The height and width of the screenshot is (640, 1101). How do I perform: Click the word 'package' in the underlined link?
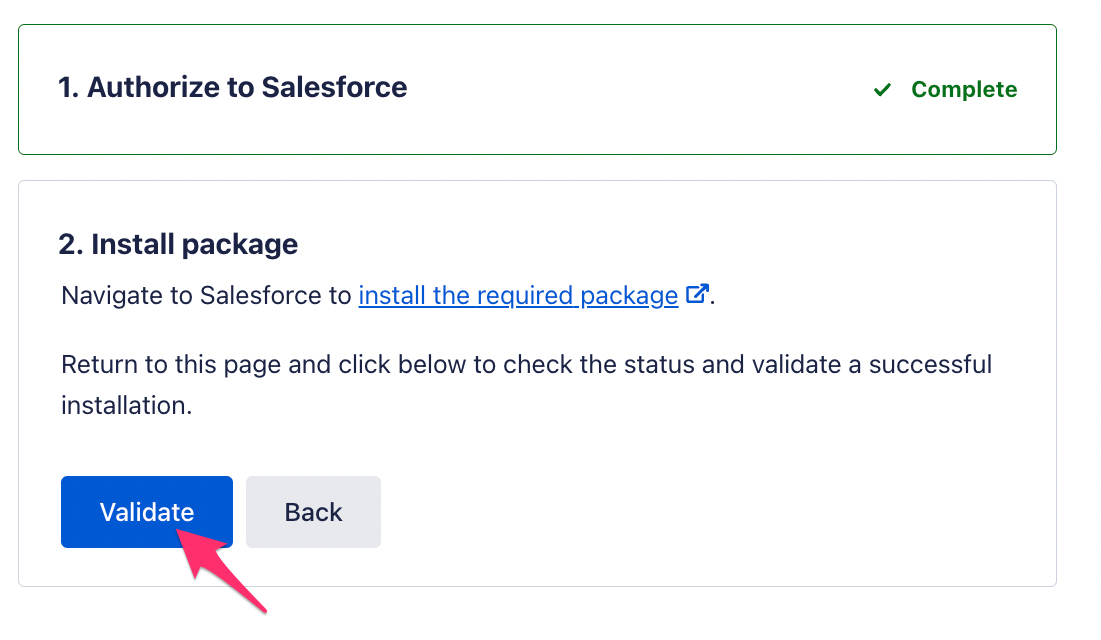click(x=629, y=296)
